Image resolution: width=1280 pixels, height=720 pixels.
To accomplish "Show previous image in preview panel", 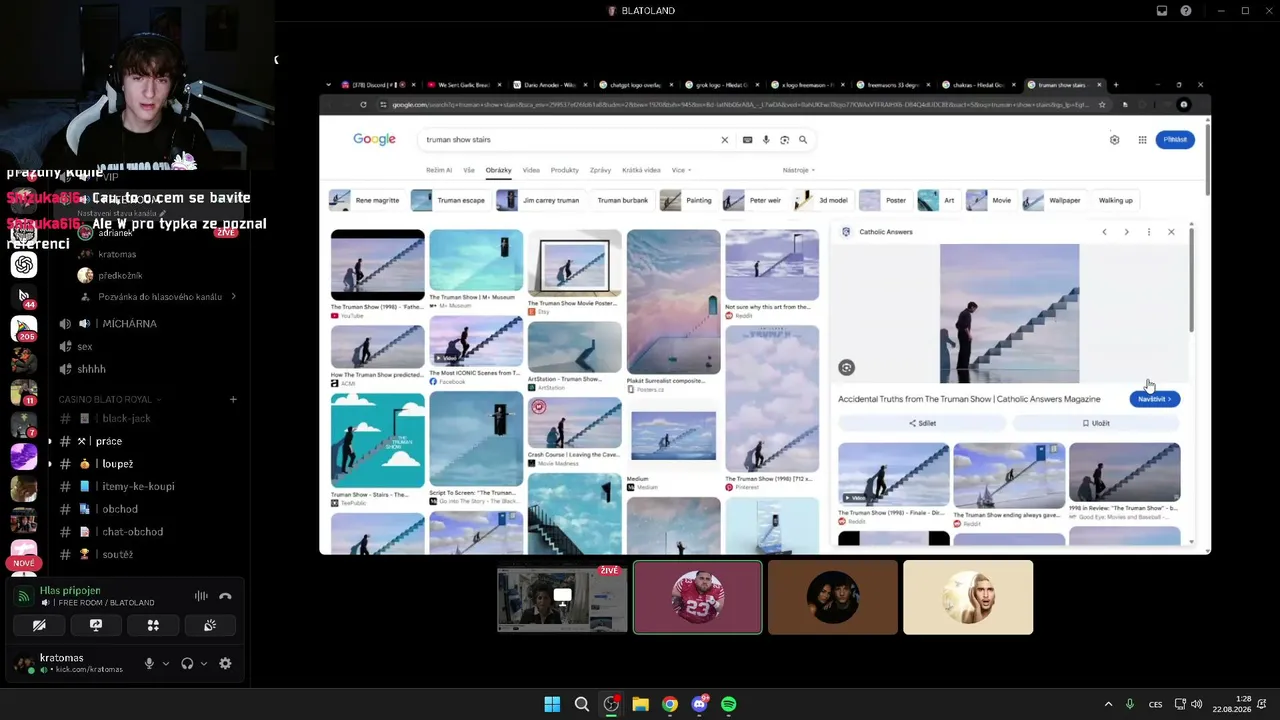I will [x=1104, y=232].
